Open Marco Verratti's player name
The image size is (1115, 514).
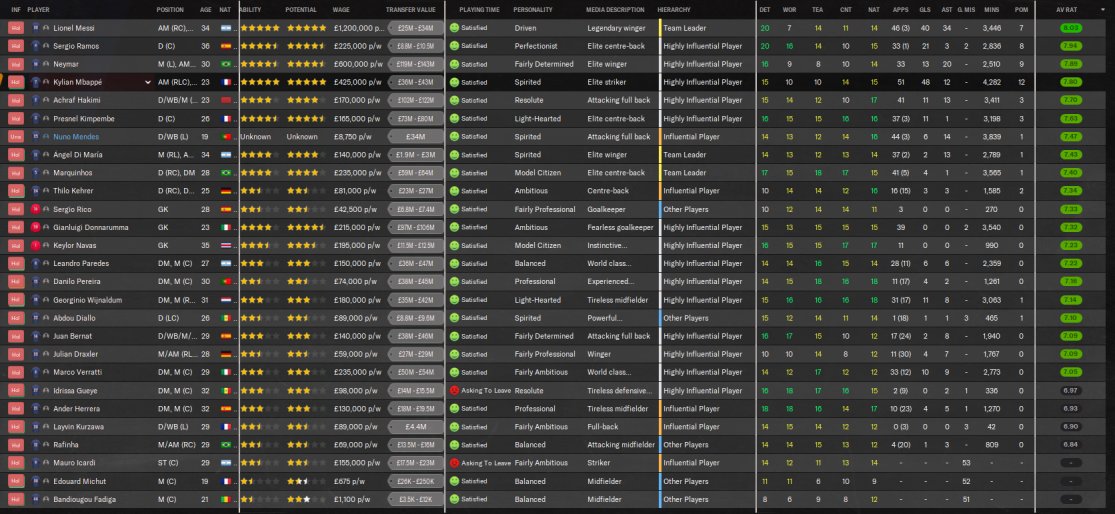pos(78,373)
